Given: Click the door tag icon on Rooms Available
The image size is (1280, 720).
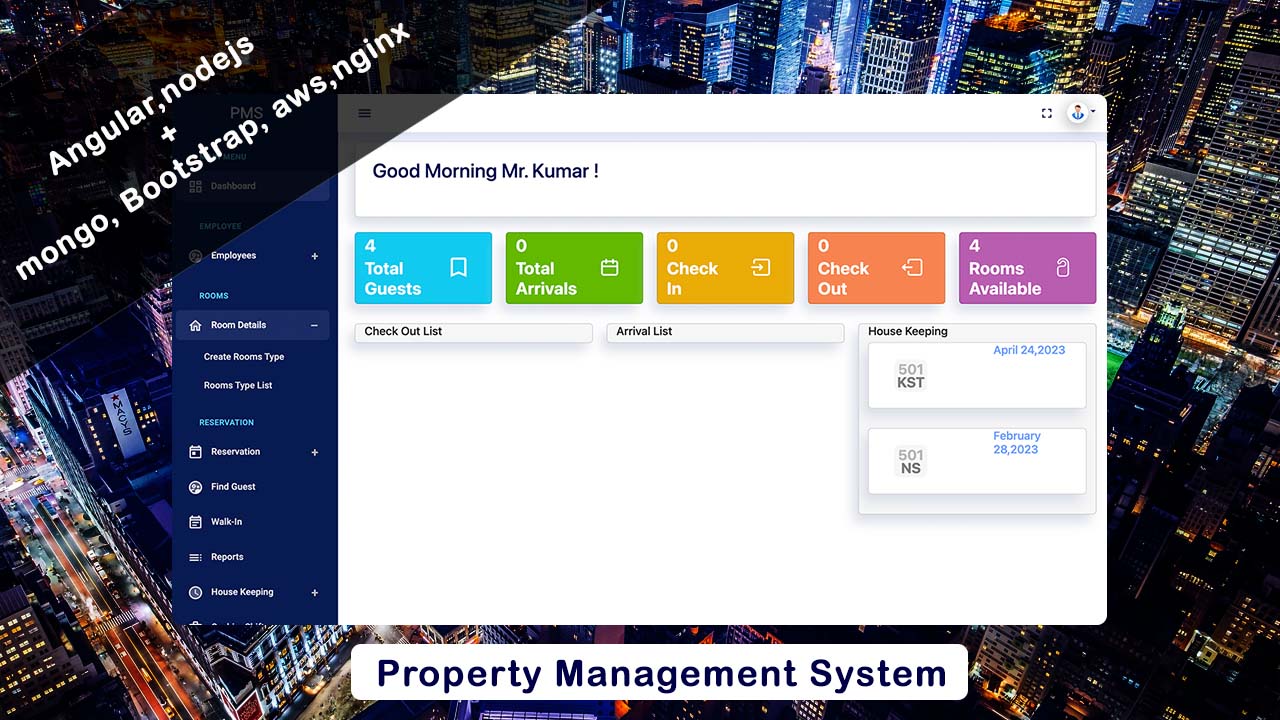Looking at the screenshot, I should (1063, 267).
